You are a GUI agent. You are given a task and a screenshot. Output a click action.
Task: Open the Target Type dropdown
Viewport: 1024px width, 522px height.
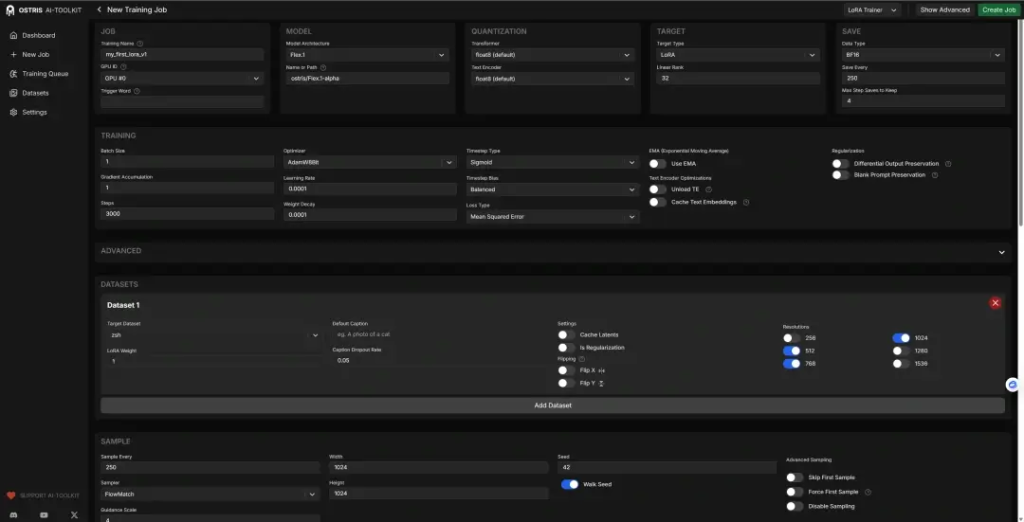click(738, 56)
